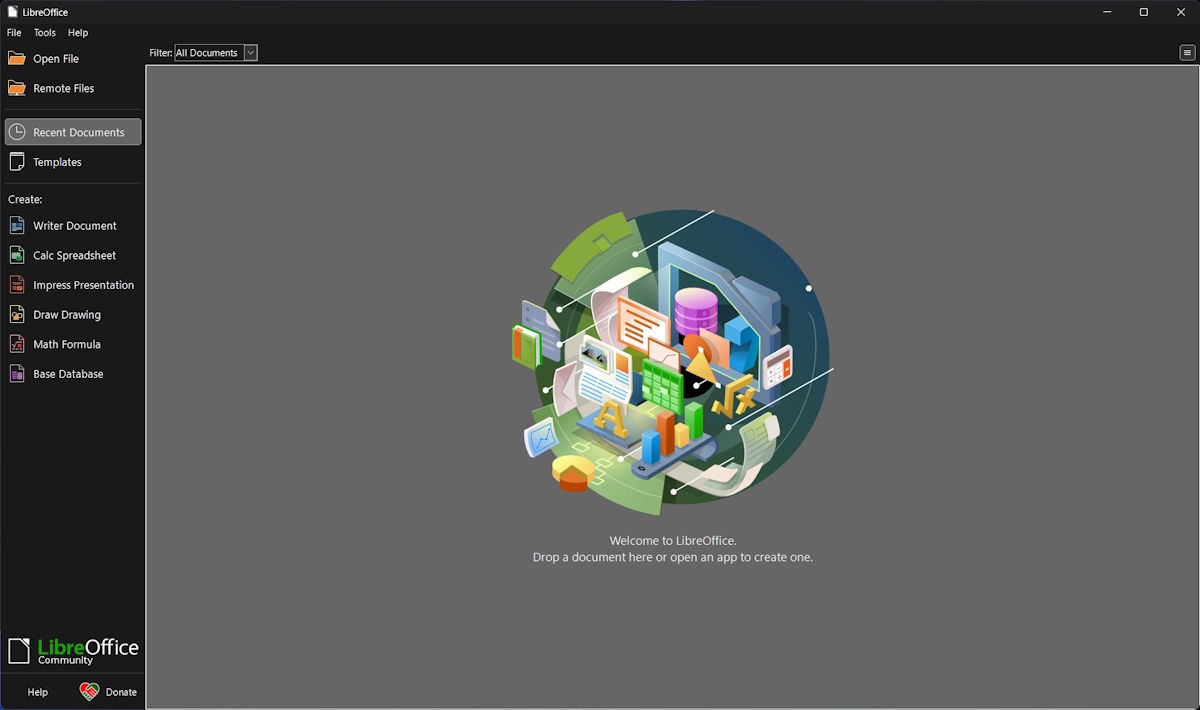Click the Donate button
The height and width of the screenshot is (710, 1200).
coord(108,691)
